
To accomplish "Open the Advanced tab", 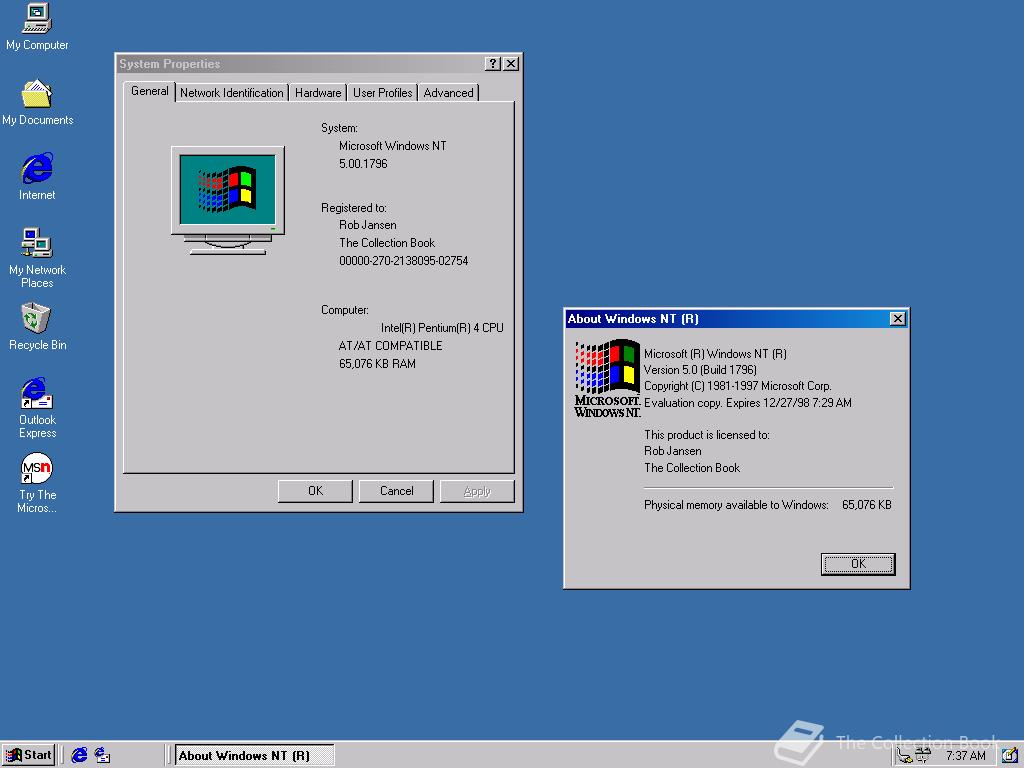I will pyautogui.click(x=449, y=93).
